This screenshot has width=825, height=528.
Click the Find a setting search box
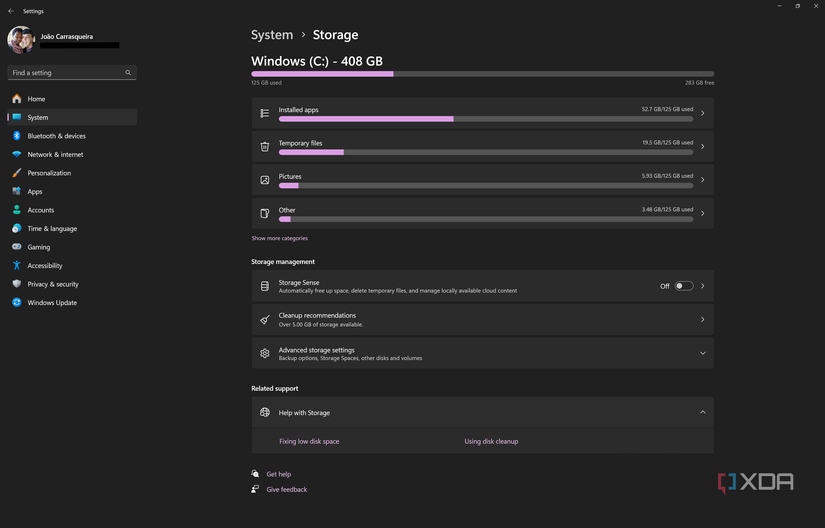(72, 73)
